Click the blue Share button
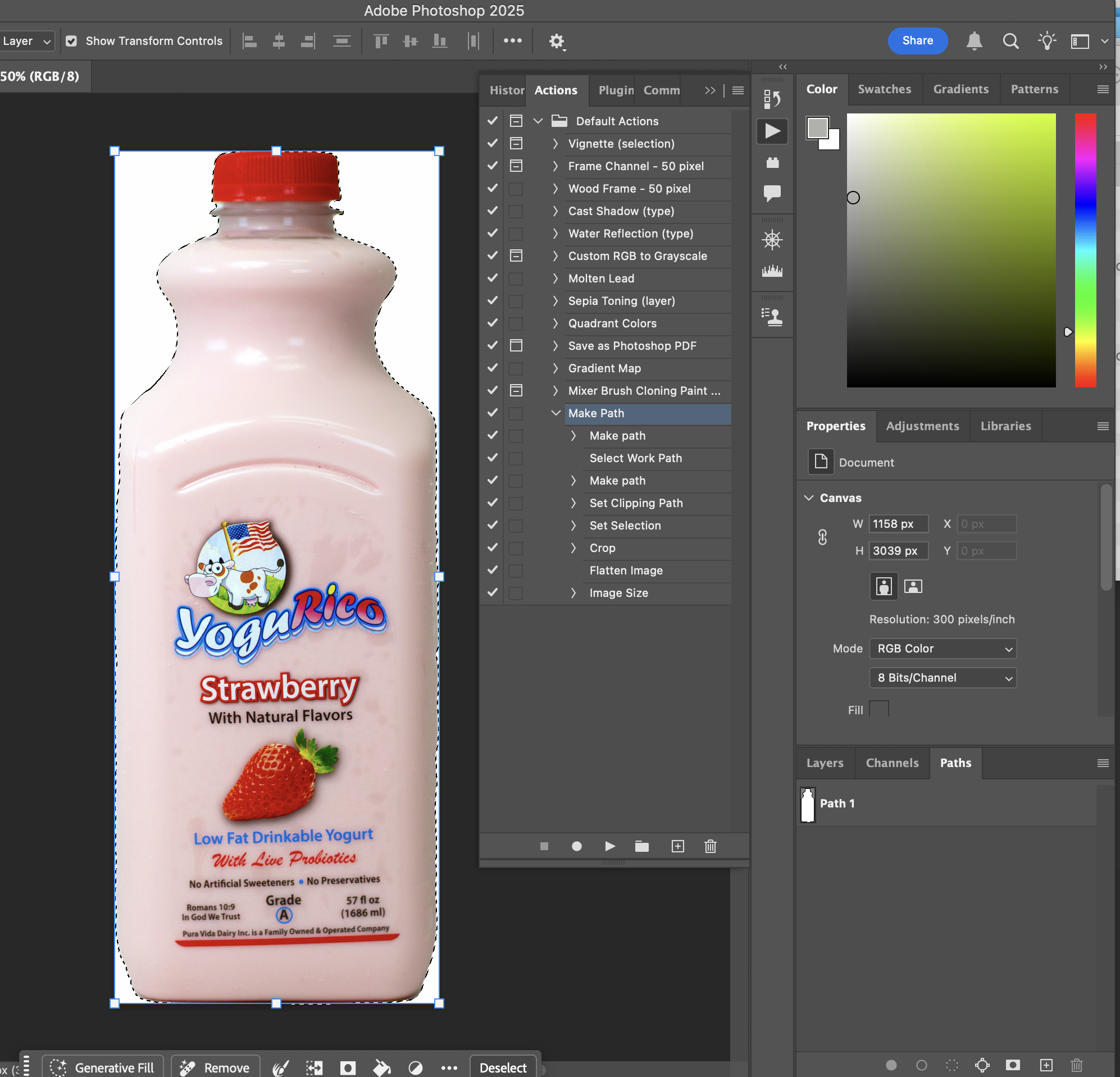This screenshot has width=1120, height=1077. (x=917, y=40)
